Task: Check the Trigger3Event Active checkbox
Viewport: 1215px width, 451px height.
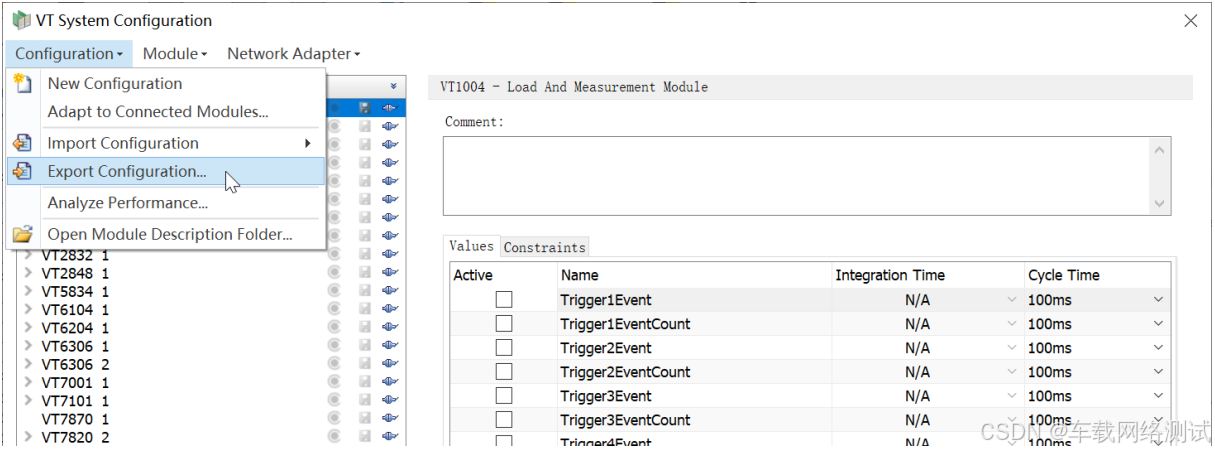Action: click(x=504, y=395)
